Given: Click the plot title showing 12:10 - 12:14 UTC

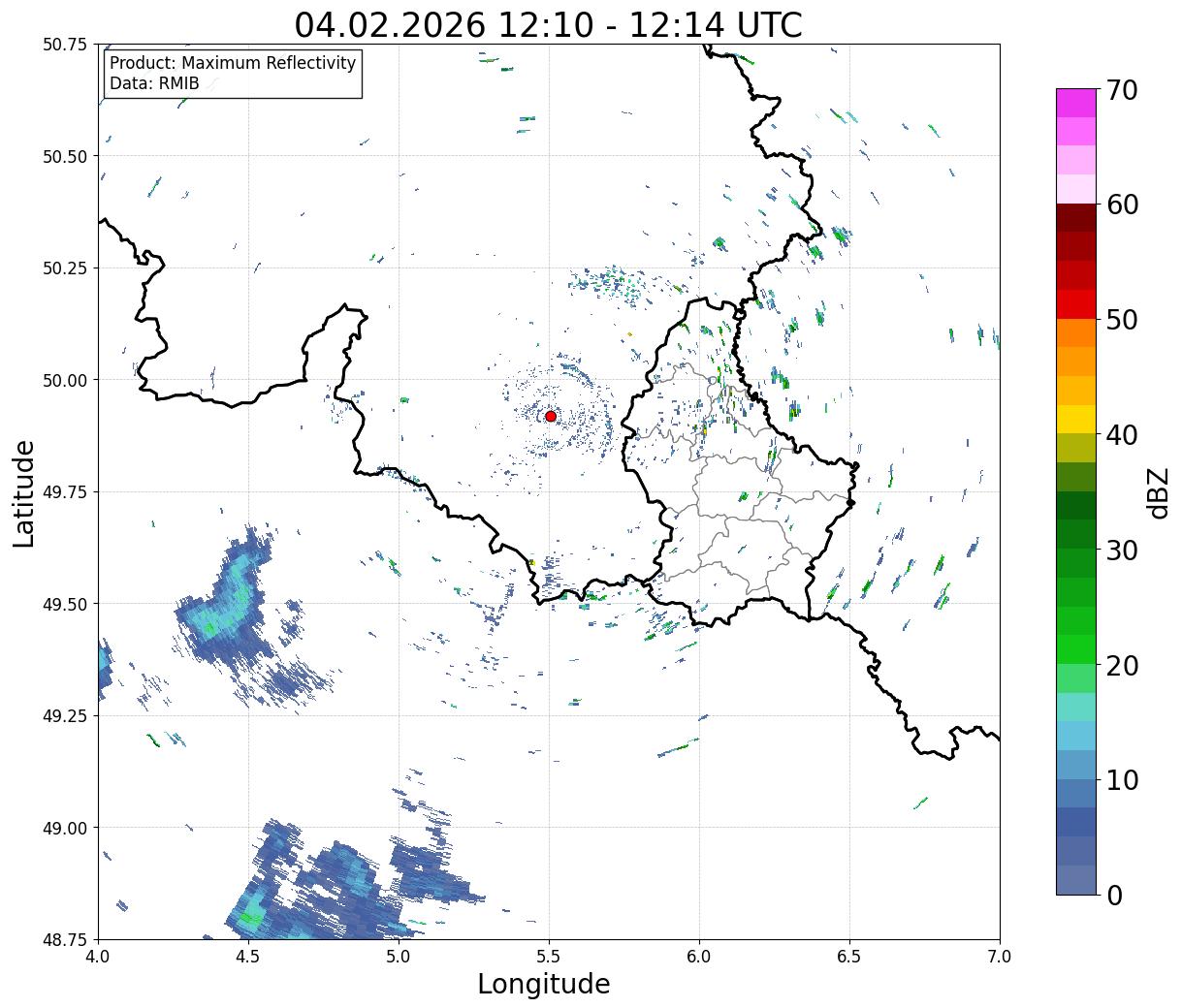Looking at the screenshot, I should coord(549,24).
